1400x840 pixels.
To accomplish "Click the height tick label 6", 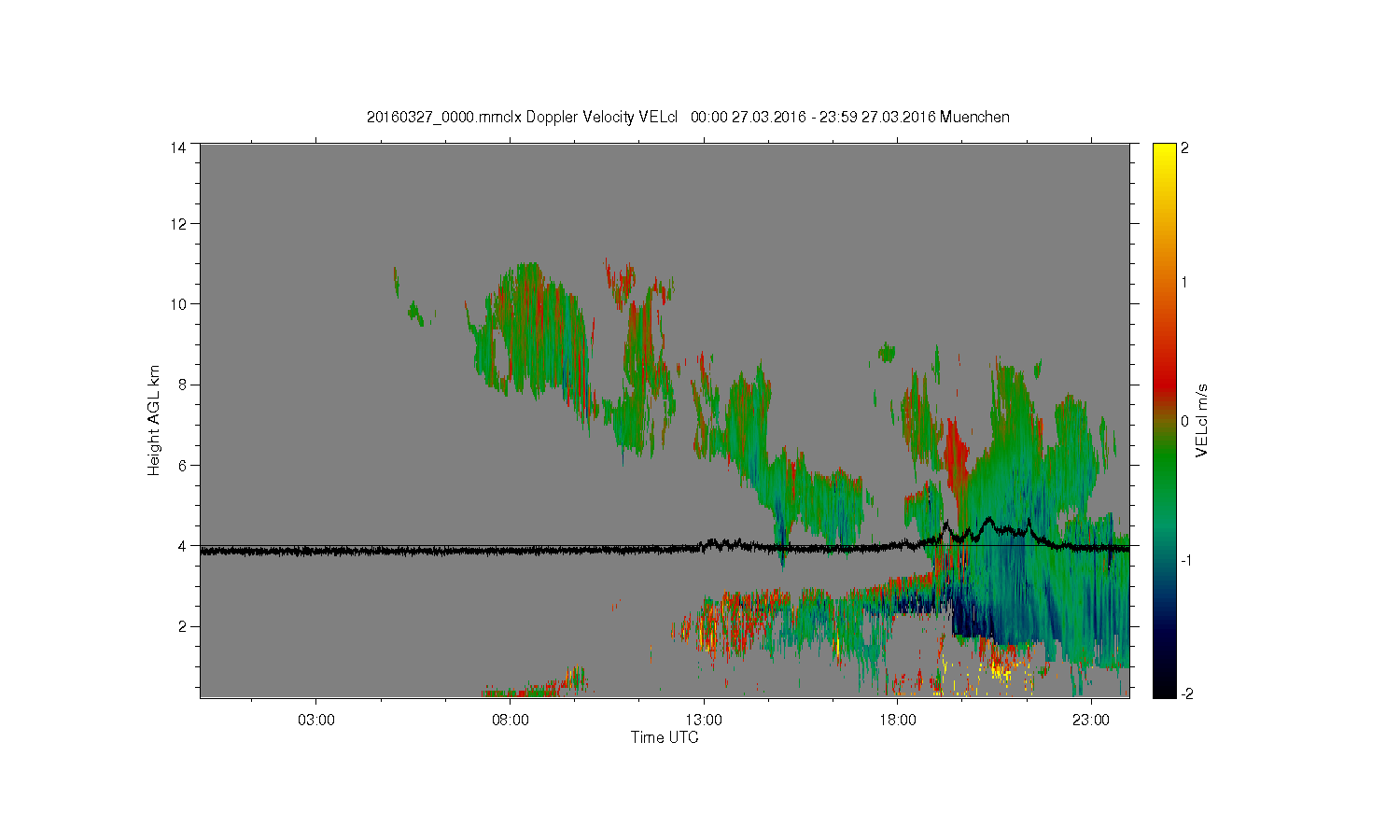I will click(x=182, y=465).
